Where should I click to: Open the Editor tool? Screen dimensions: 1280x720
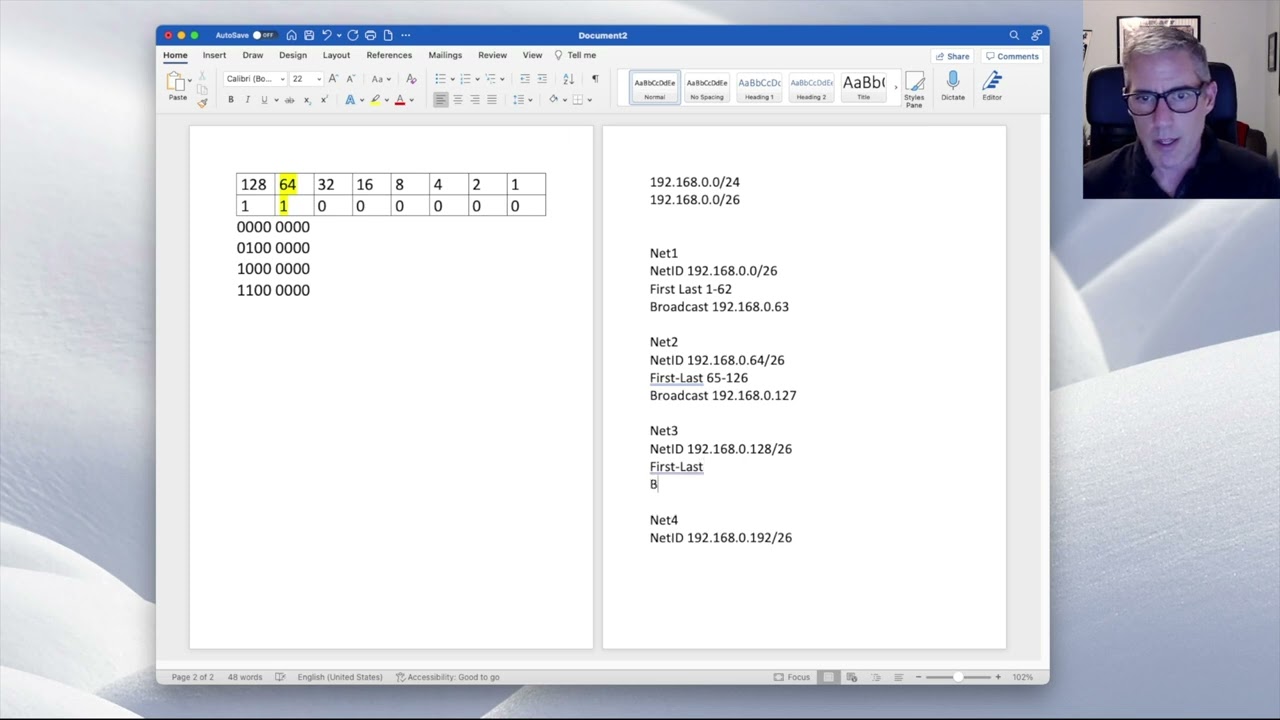click(992, 87)
